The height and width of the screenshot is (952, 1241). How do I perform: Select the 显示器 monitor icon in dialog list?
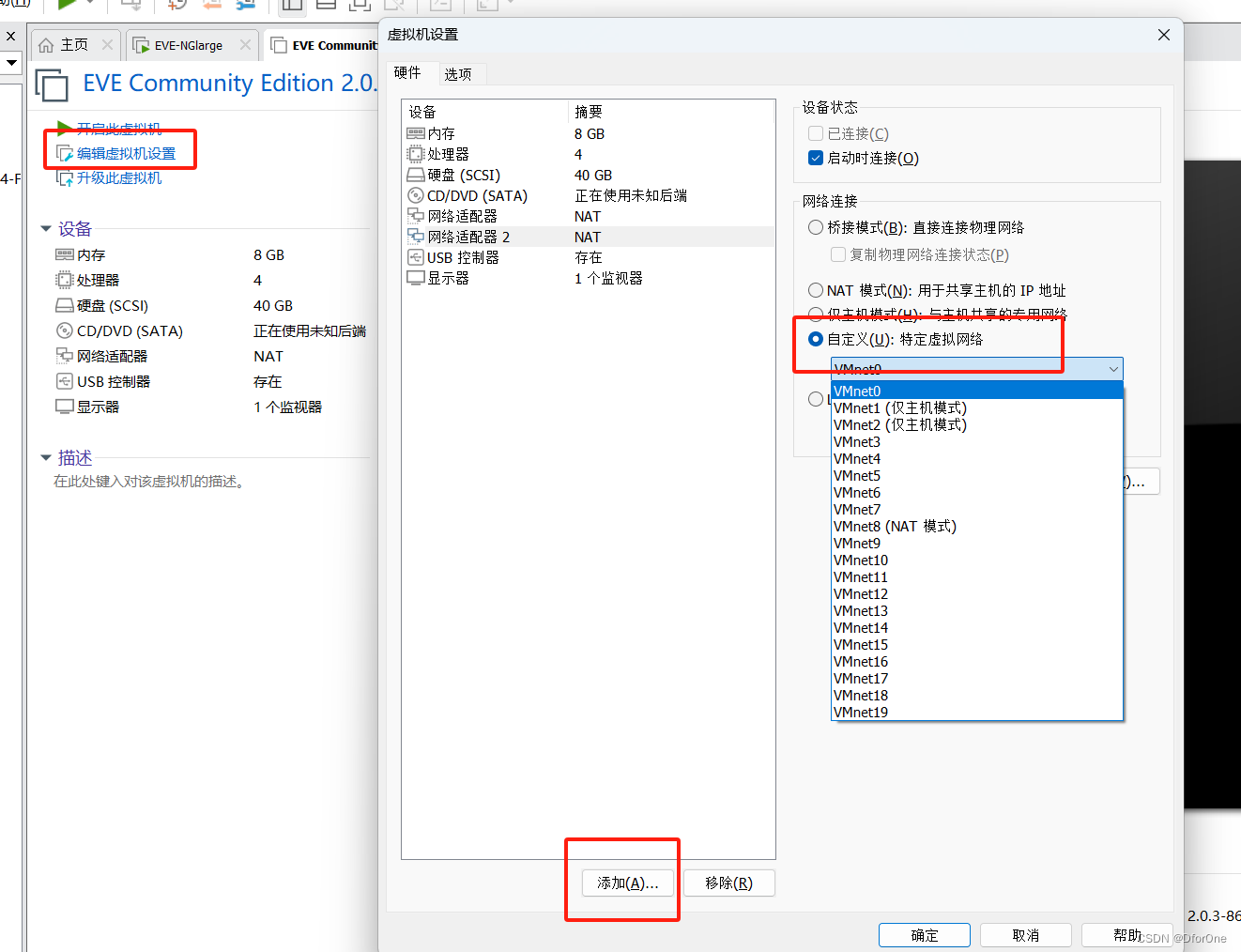416,278
